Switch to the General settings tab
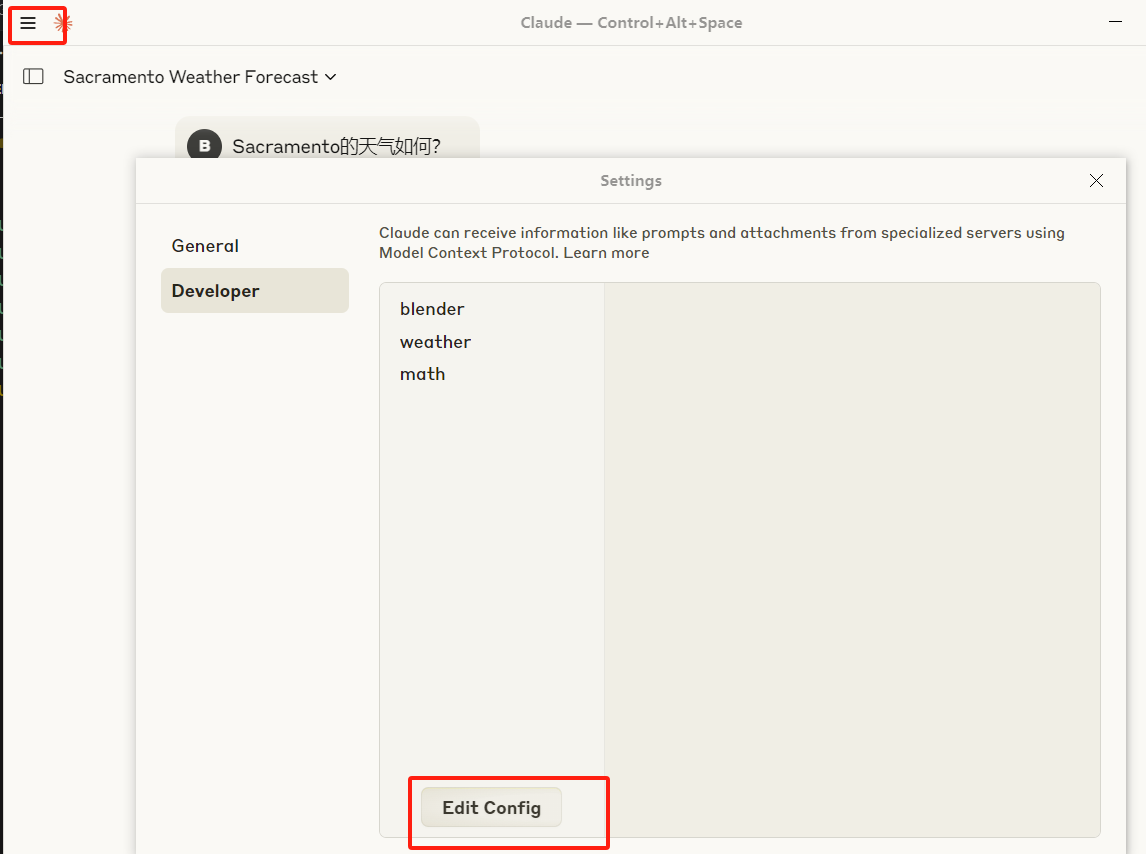 (x=205, y=245)
